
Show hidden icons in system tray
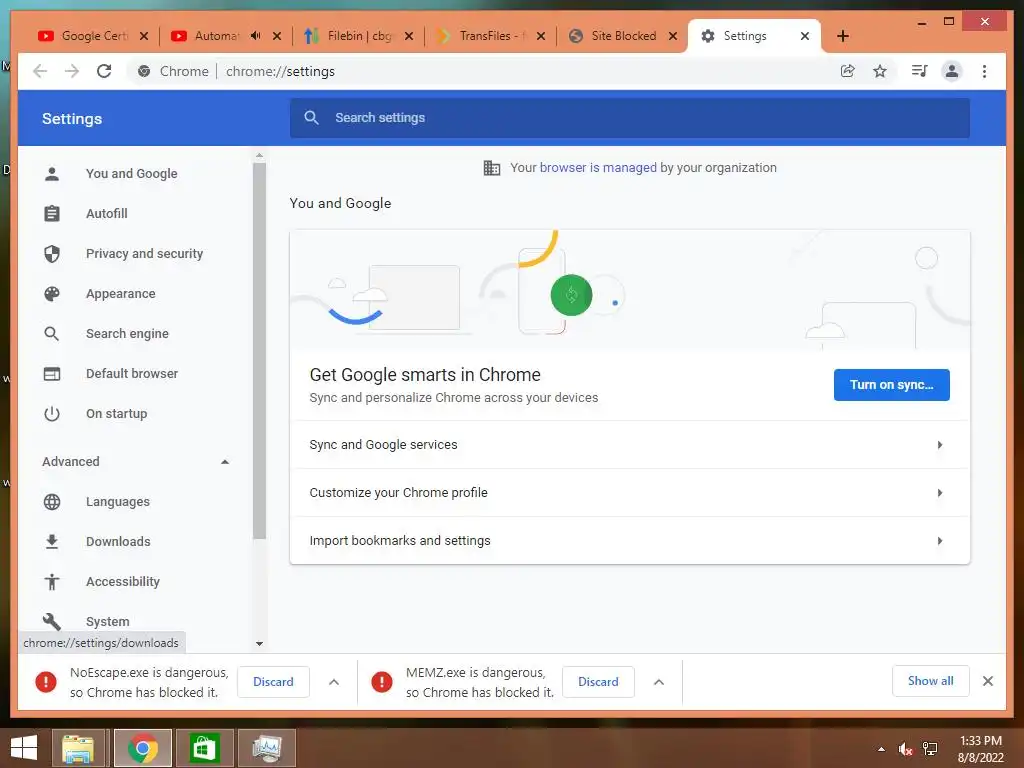point(881,749)
